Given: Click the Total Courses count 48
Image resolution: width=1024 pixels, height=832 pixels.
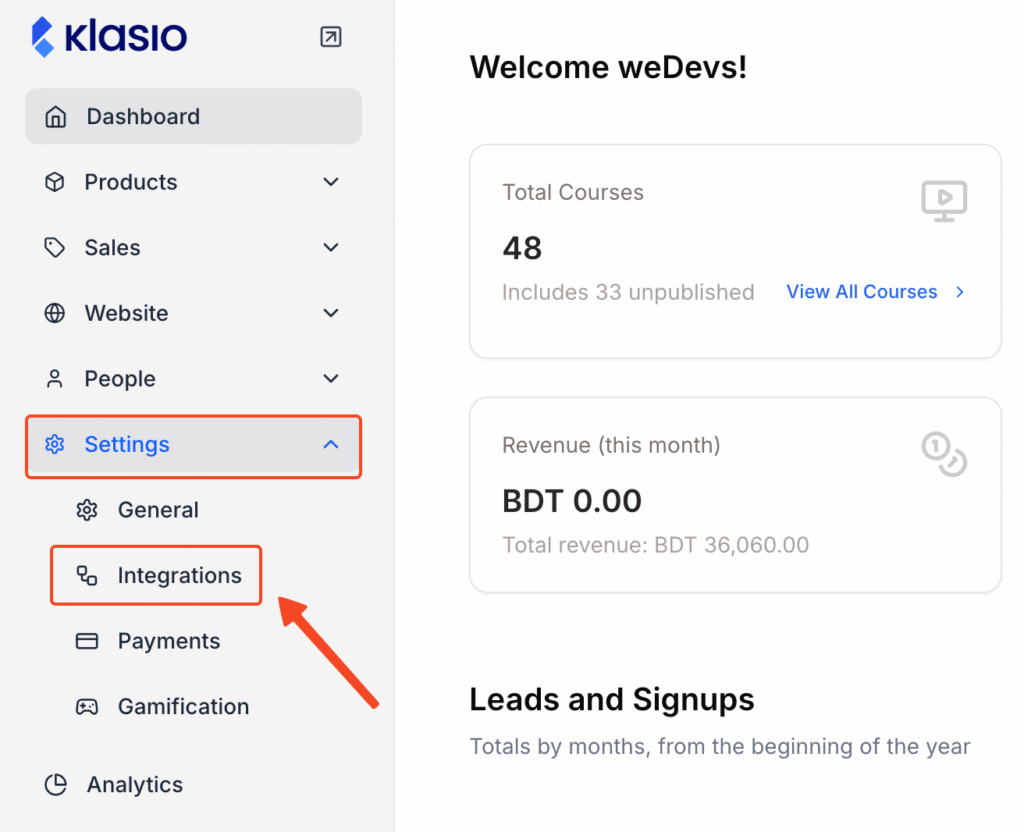Looking at the screenshot, I should pyautogui.click(x=522, y=248).
